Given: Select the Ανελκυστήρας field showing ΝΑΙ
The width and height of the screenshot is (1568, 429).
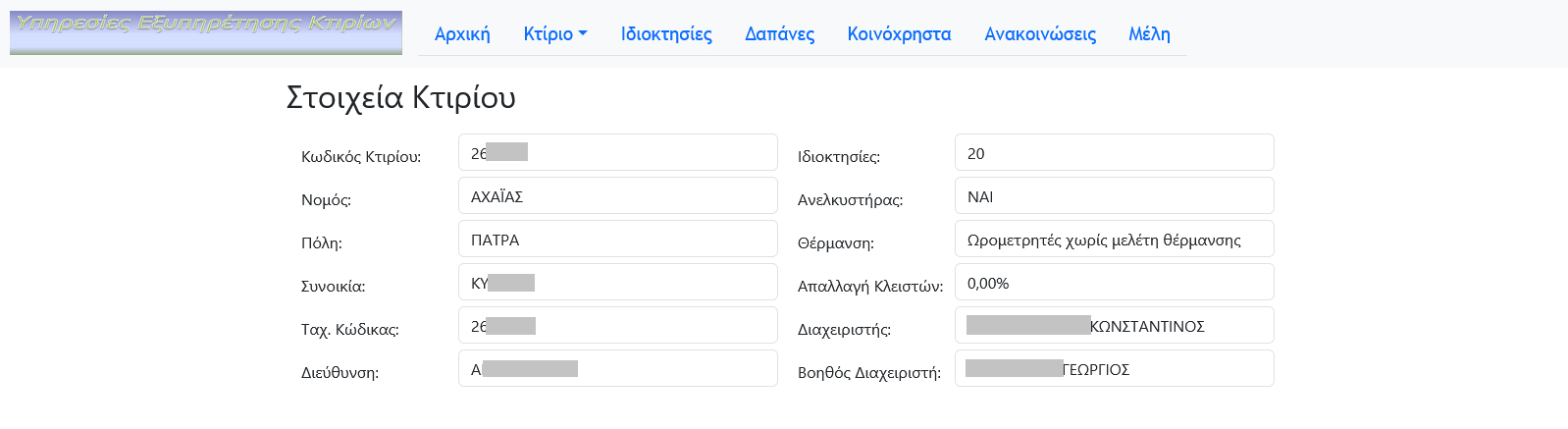Looking at the screenshot, I should click(1114, 196).
